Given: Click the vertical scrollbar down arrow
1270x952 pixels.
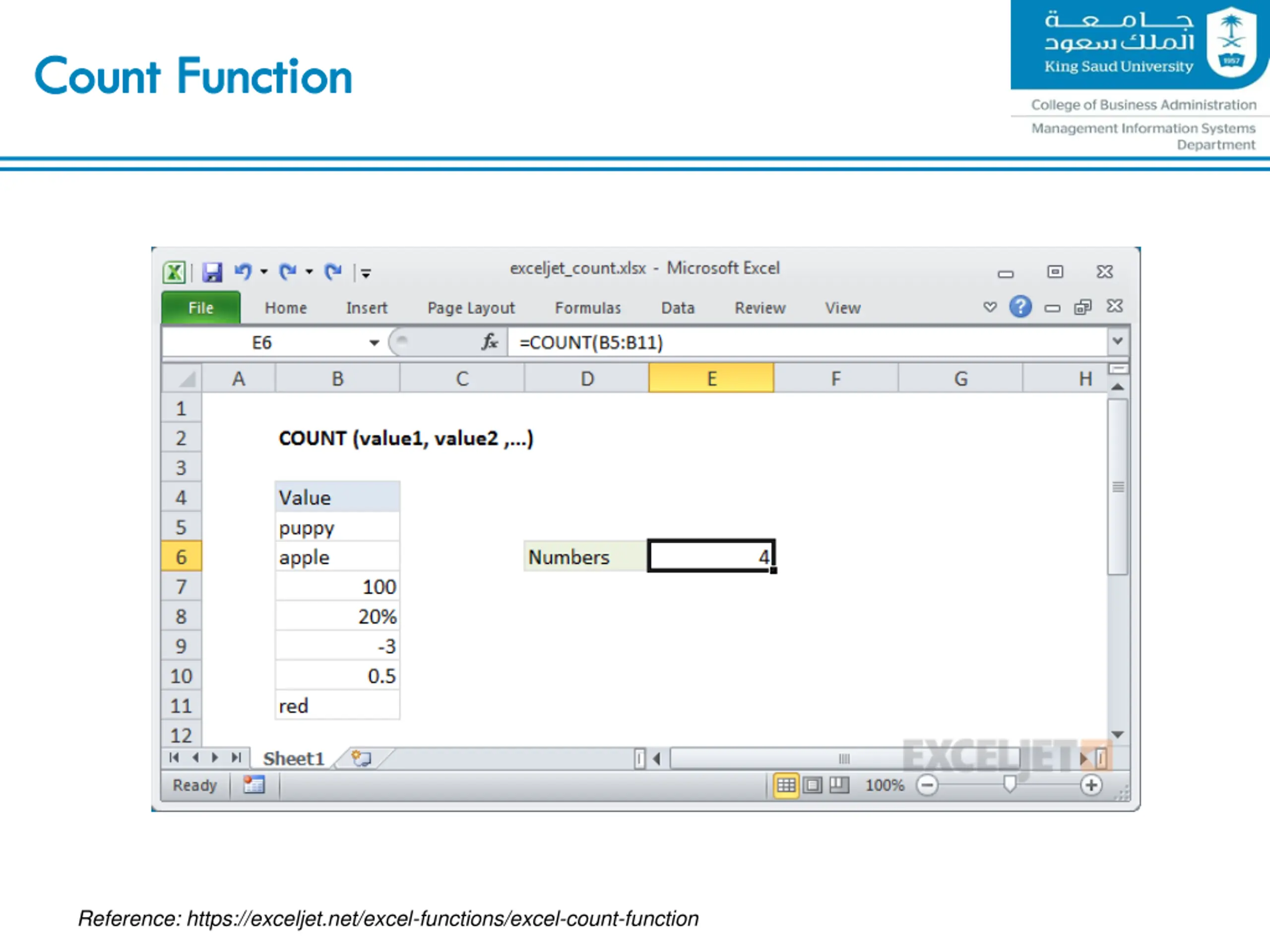Looking at the screenshot, I should pos(1117,734).
